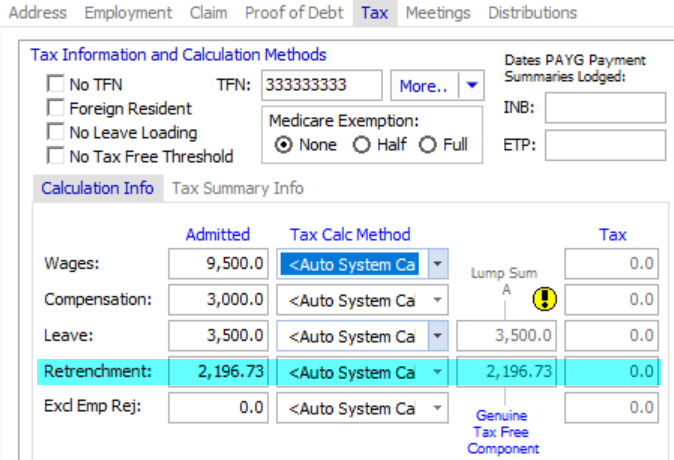The image size is (674, 460).
Task: Open Leave Tax Calc Method dropdown
Action: pos(436,337)
